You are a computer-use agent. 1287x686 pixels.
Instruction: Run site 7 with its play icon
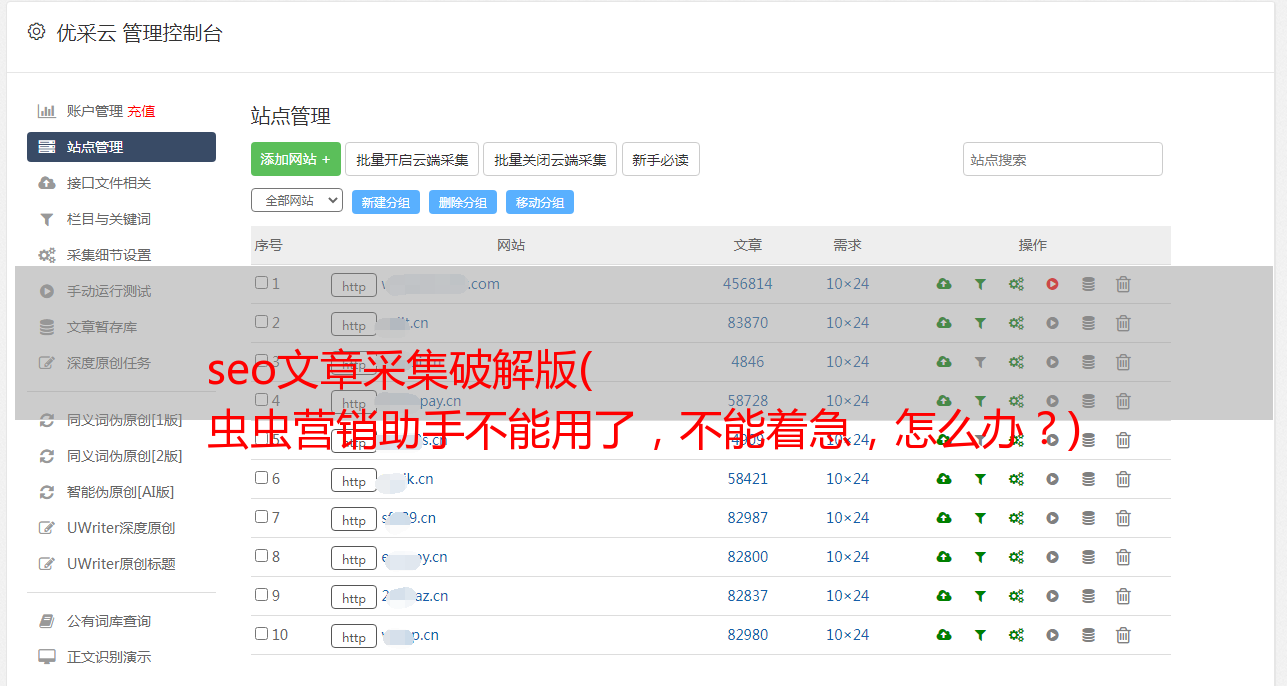pos(1052,518)
